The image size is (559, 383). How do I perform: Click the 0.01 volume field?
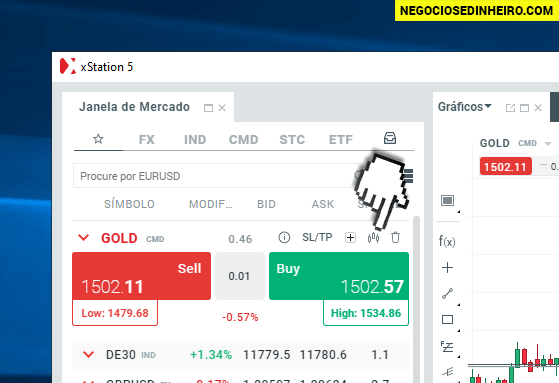coord(240,276)
